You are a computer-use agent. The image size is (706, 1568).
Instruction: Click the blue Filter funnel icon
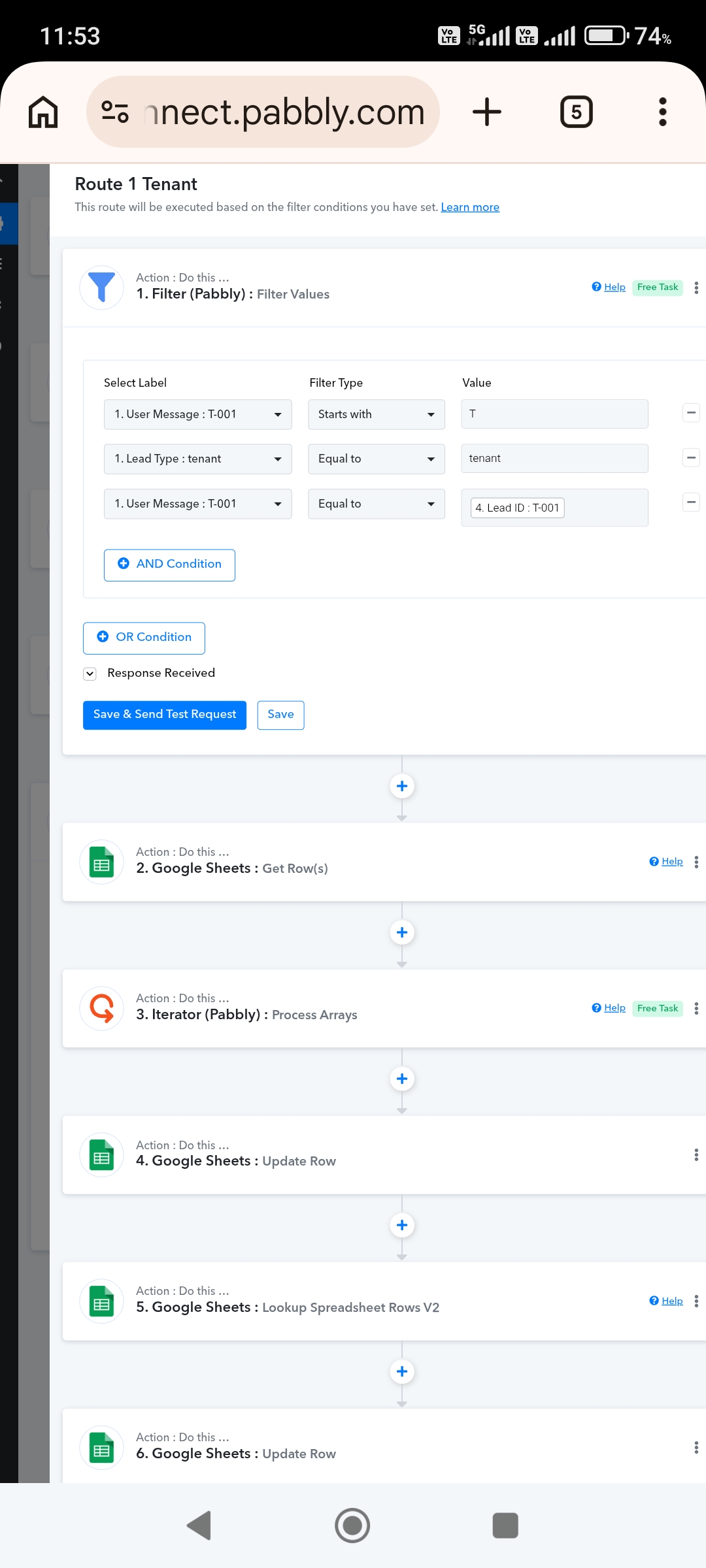101,287
